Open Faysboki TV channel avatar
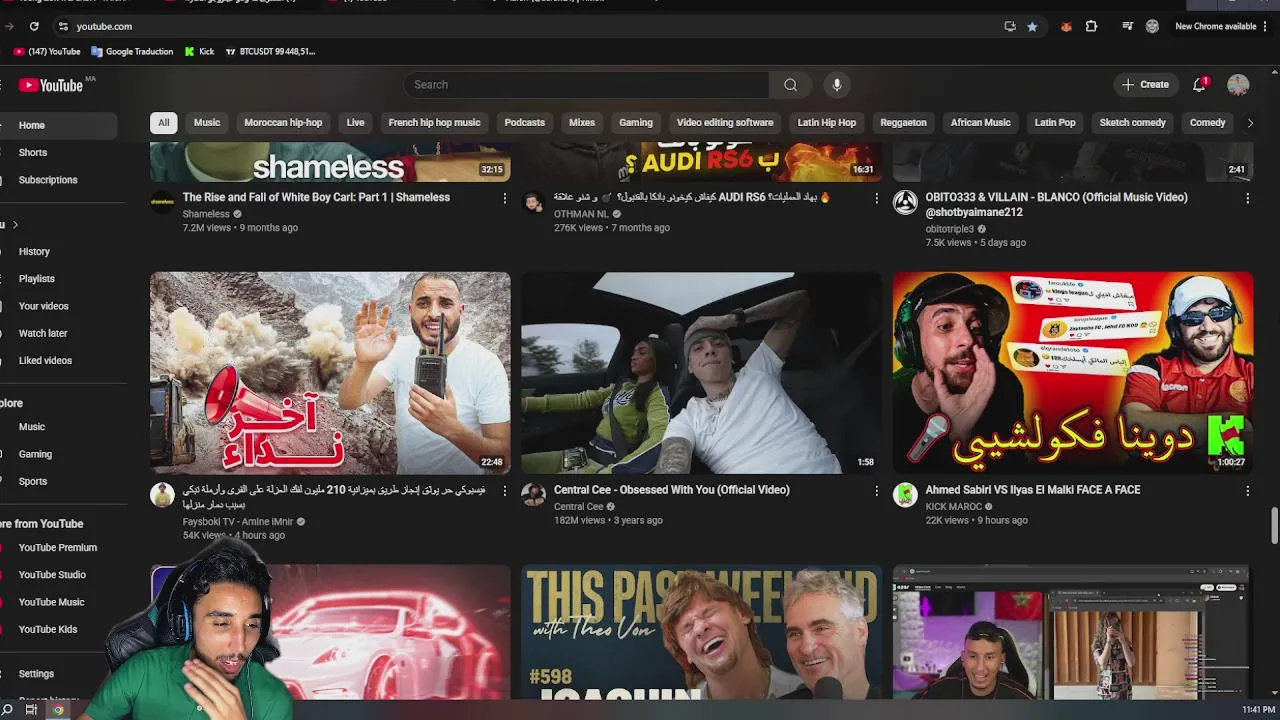This screenshot has height=720, width=1280. click(162, 495)
